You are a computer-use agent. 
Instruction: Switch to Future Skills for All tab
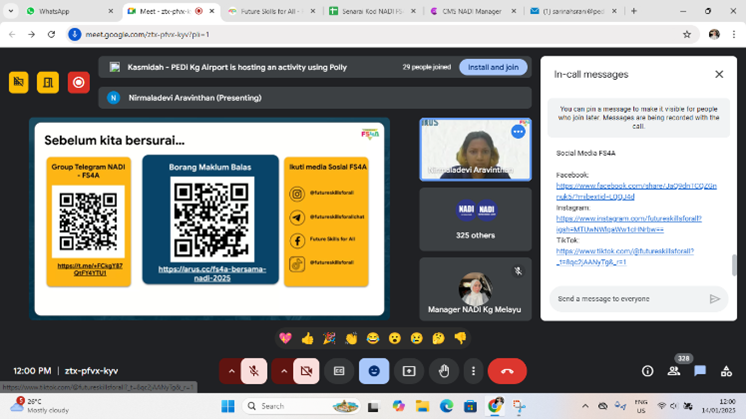[271, 11]
